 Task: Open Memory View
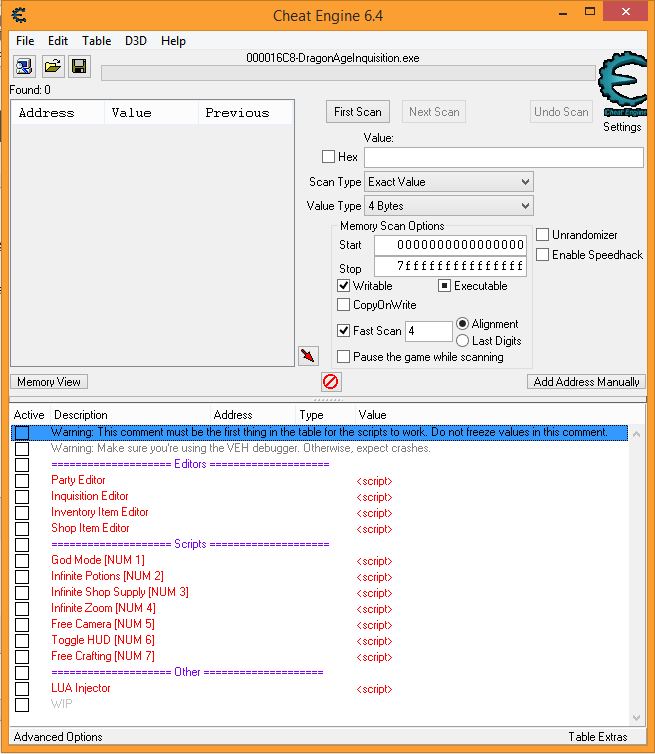click(49, 382)
